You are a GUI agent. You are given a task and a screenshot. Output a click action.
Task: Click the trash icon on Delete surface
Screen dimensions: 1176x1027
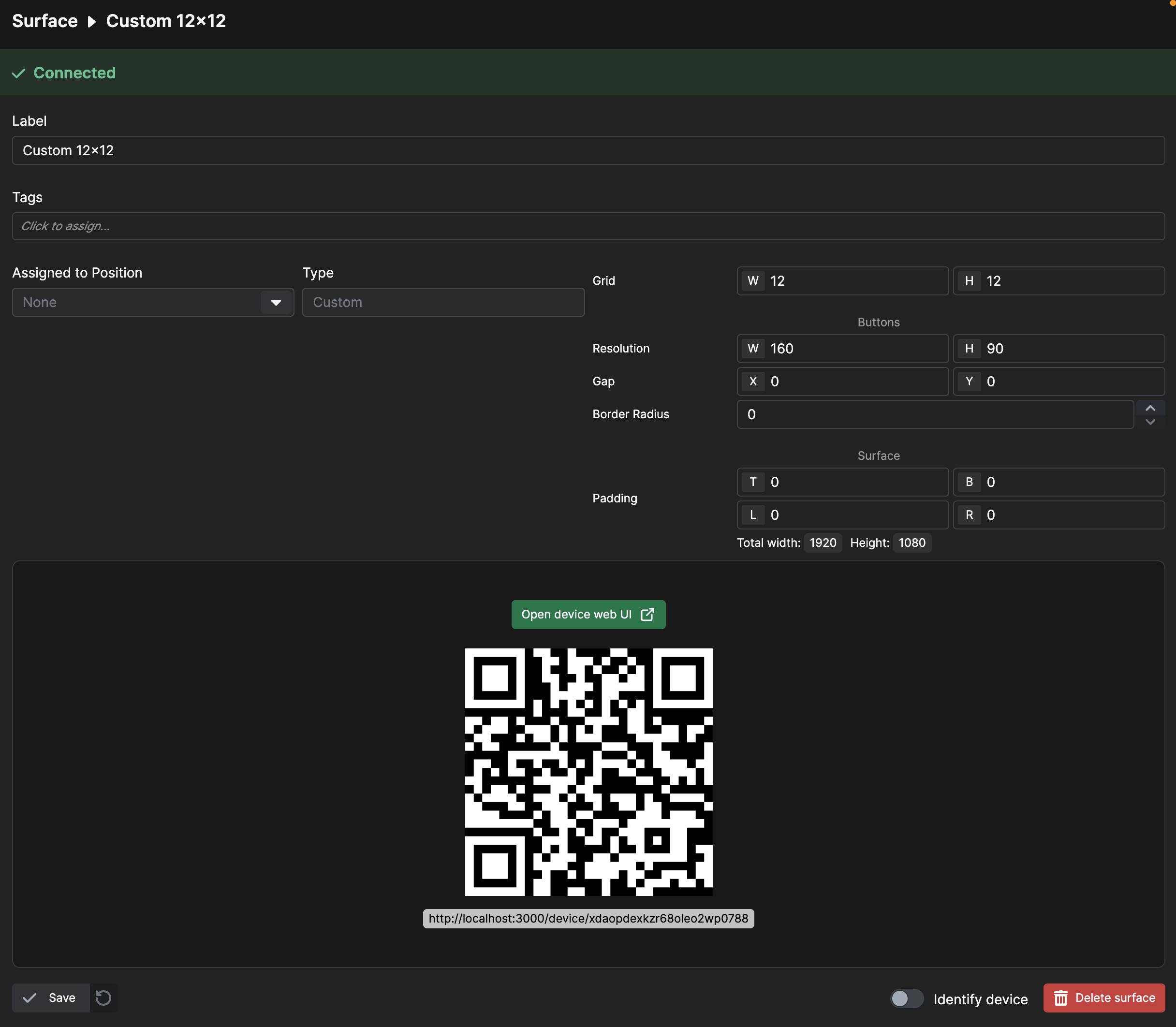[1061, 998]
